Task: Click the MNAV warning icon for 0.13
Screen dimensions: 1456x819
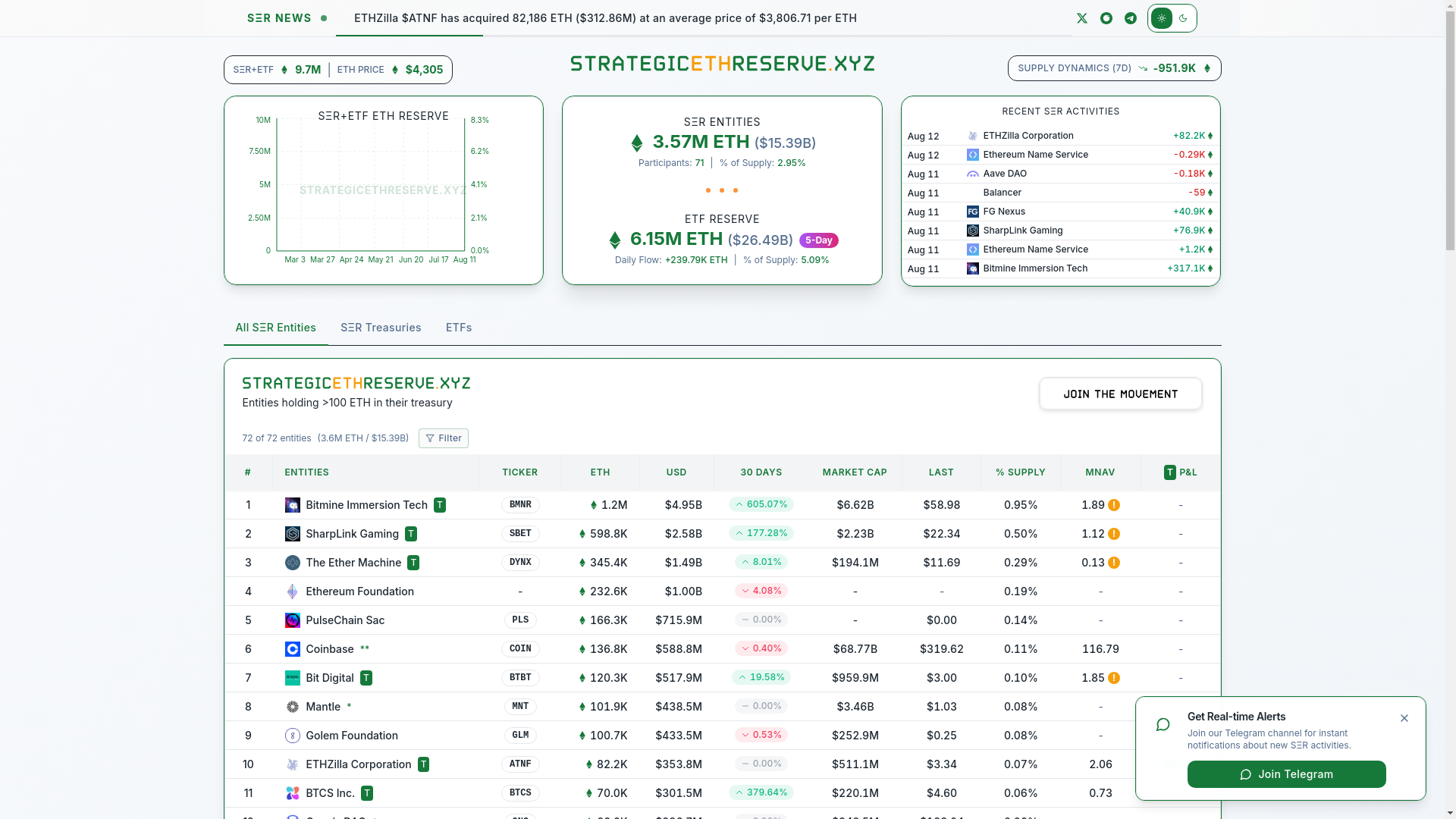Action: click(1114, 563)
